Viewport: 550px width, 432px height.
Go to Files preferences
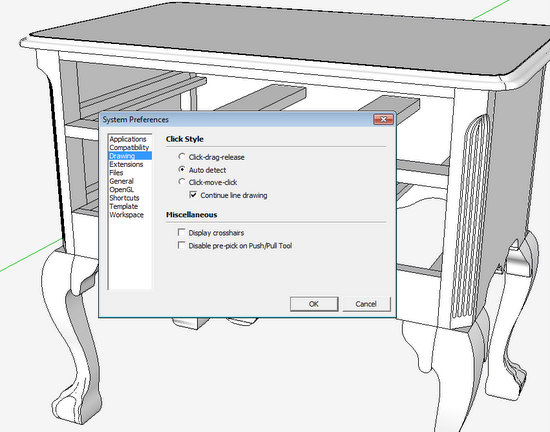tap(116, 173)
